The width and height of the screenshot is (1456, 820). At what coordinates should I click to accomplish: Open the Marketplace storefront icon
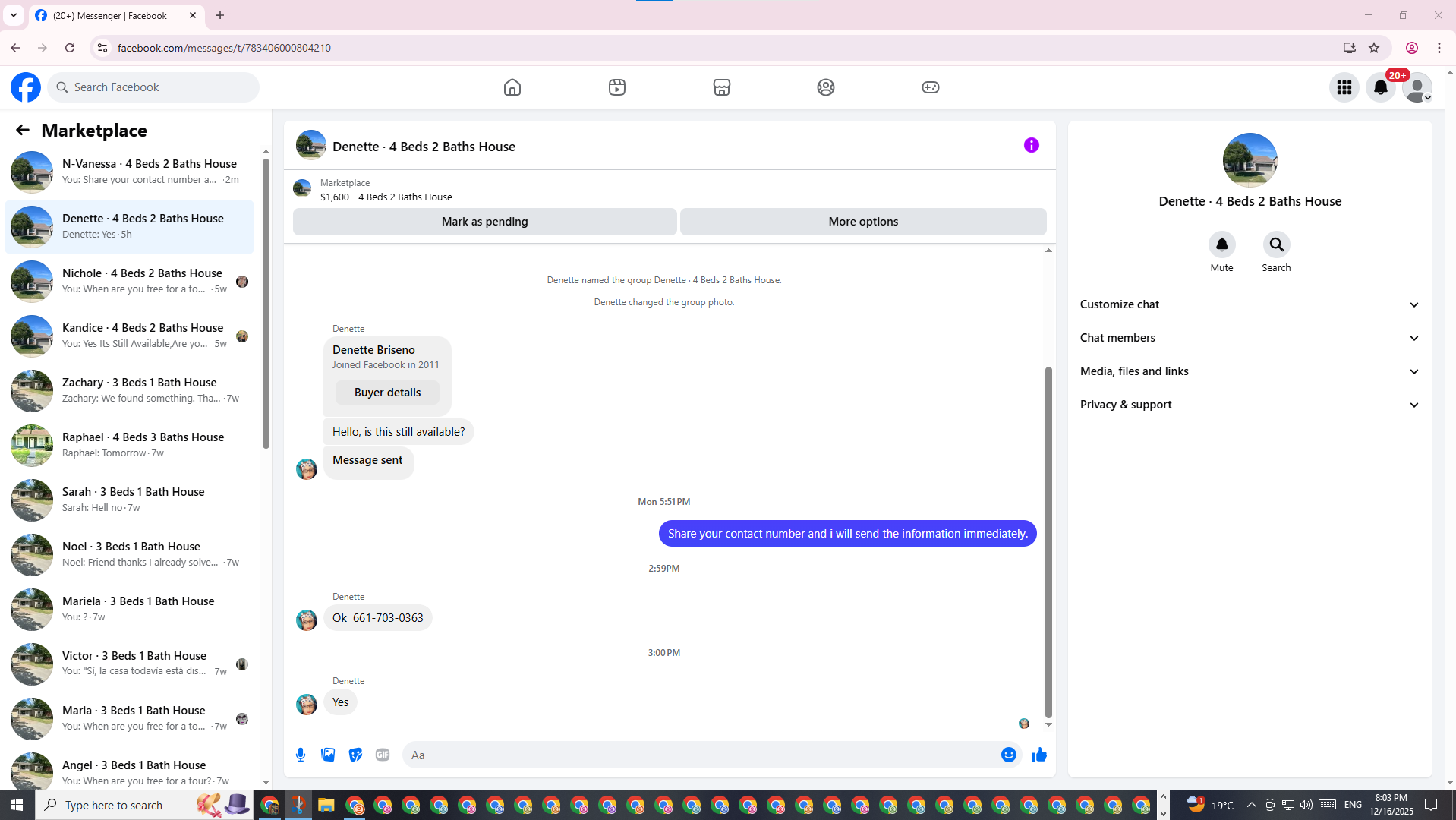[722, 87]
